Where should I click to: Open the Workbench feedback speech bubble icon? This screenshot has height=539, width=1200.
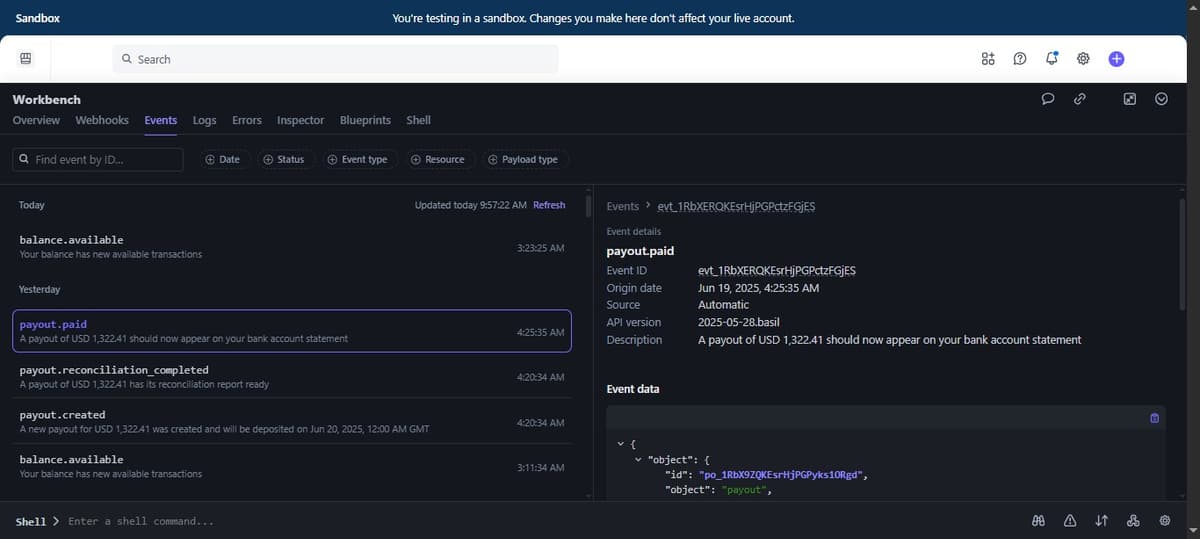tap(1048, 99)
